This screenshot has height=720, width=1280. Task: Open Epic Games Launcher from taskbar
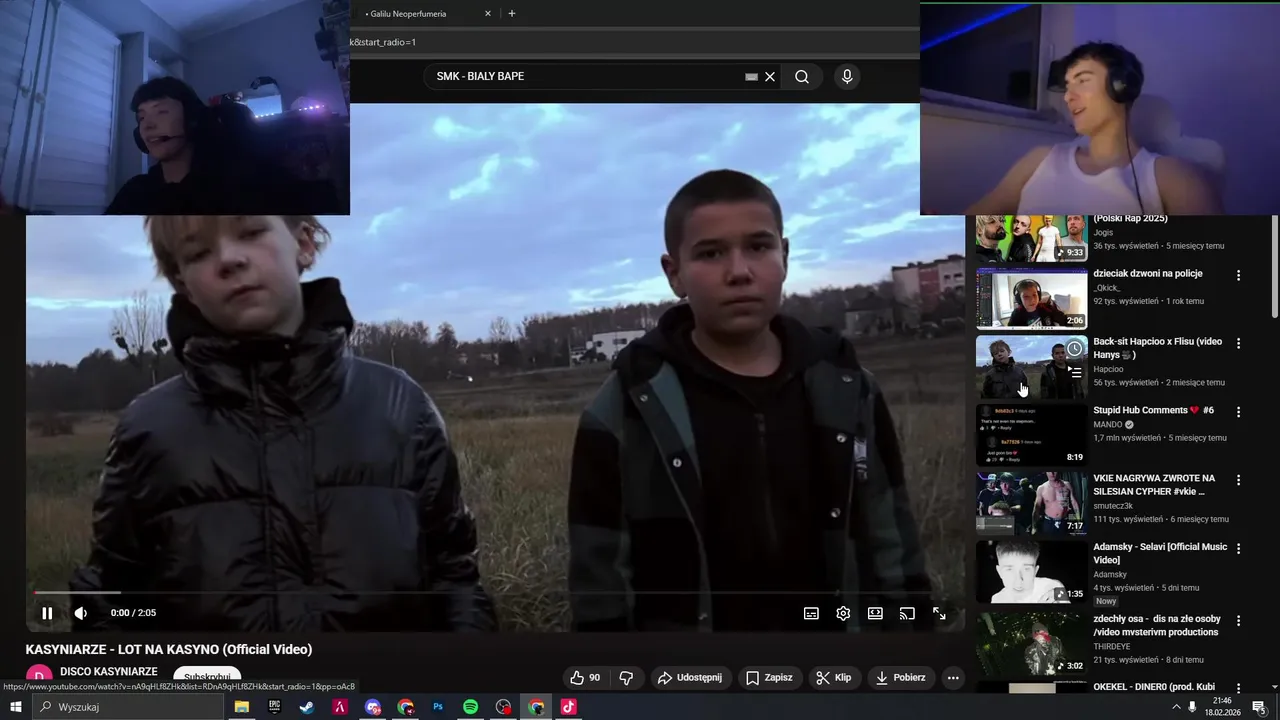[275, 707]
